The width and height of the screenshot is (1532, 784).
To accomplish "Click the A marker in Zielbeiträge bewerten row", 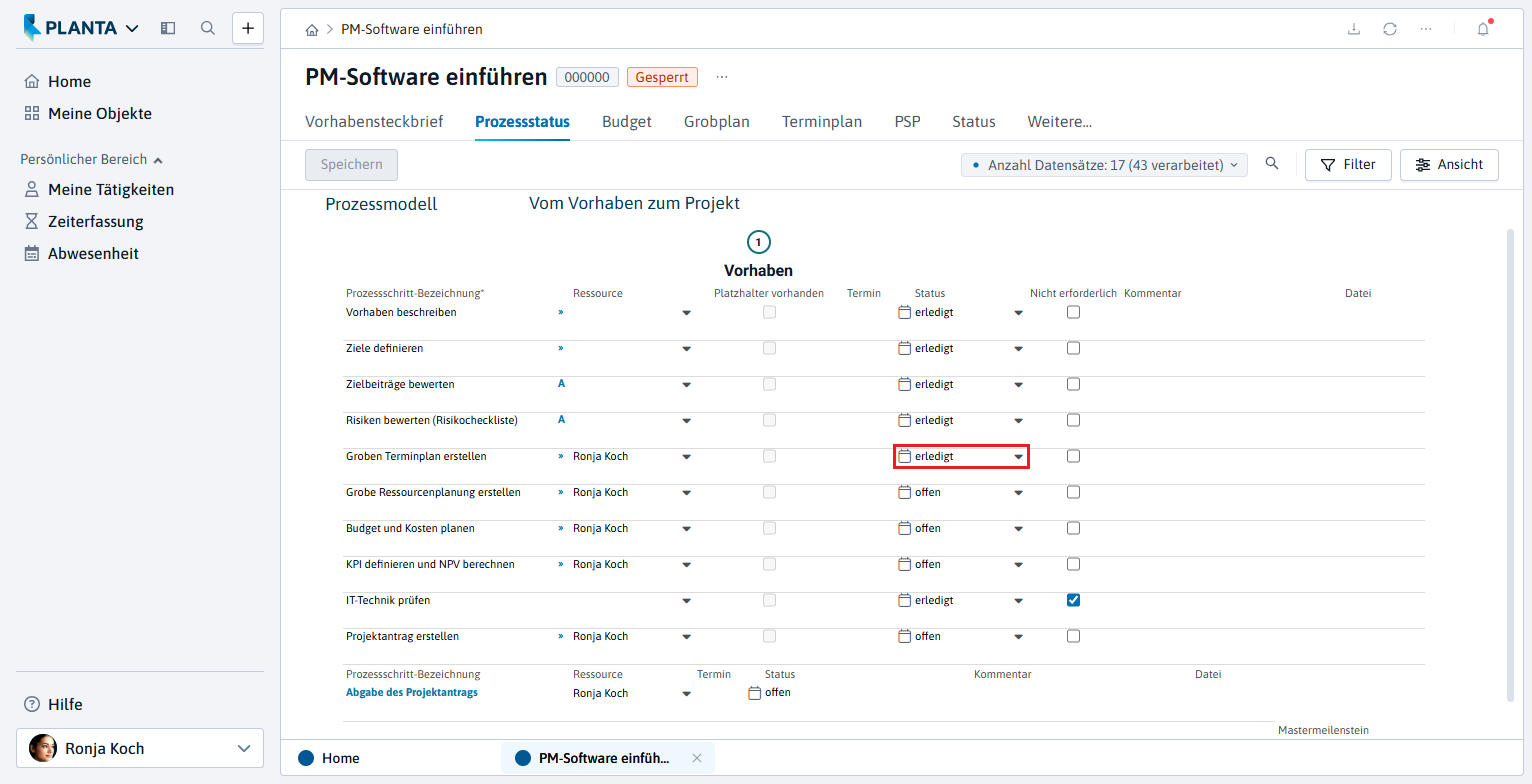I will point(561,383).
